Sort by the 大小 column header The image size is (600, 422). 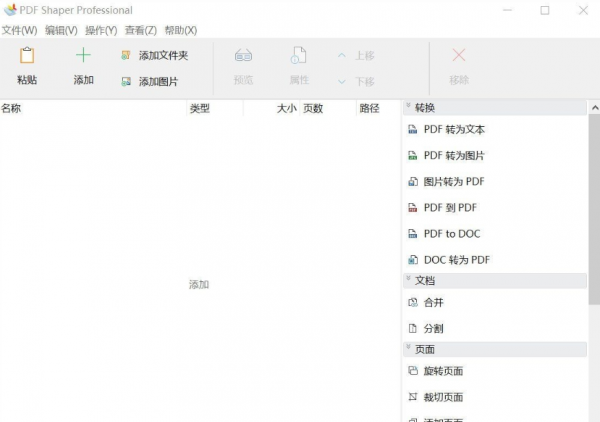click(x=271, y=108)
